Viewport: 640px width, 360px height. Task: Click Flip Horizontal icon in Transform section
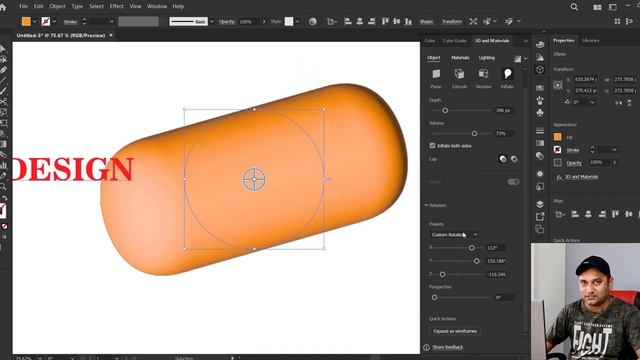[619, 102]
